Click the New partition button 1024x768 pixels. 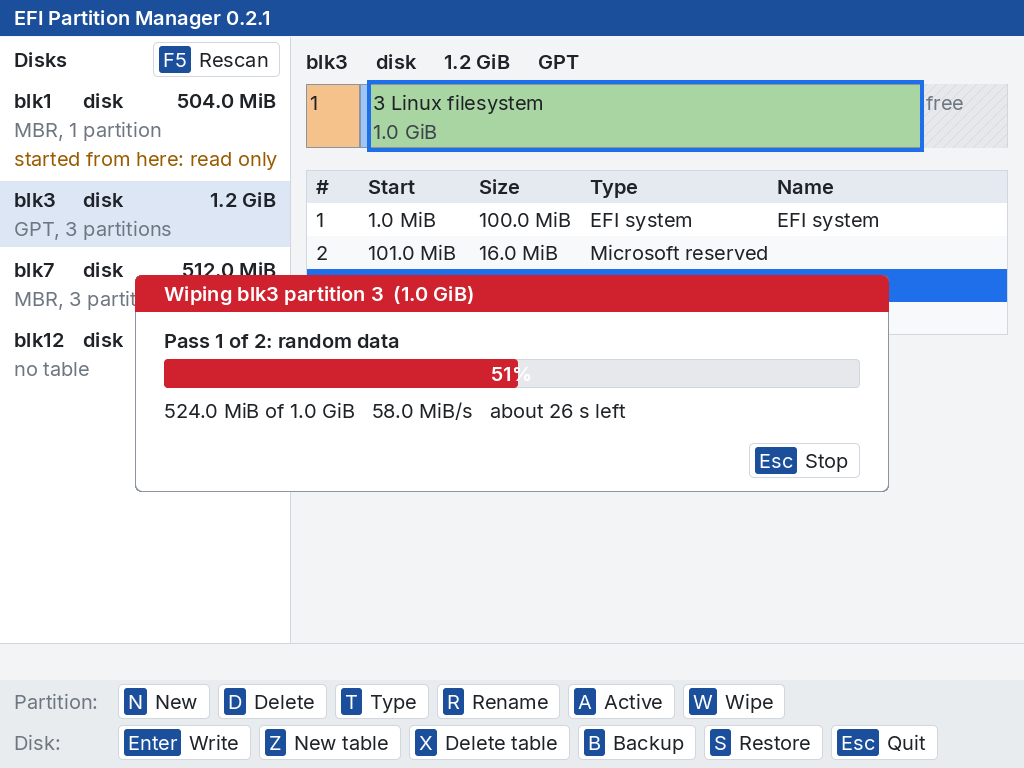164,702
